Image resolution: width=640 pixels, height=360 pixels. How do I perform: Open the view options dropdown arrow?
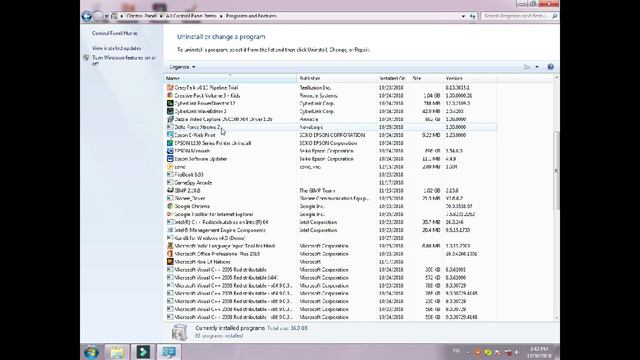coord(537,67)
